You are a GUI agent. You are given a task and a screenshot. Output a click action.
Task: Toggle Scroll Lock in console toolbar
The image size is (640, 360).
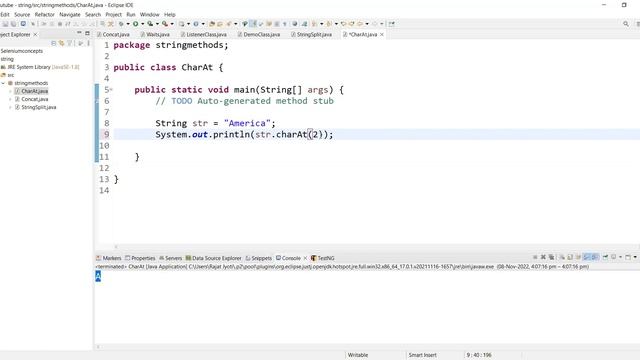570,257
